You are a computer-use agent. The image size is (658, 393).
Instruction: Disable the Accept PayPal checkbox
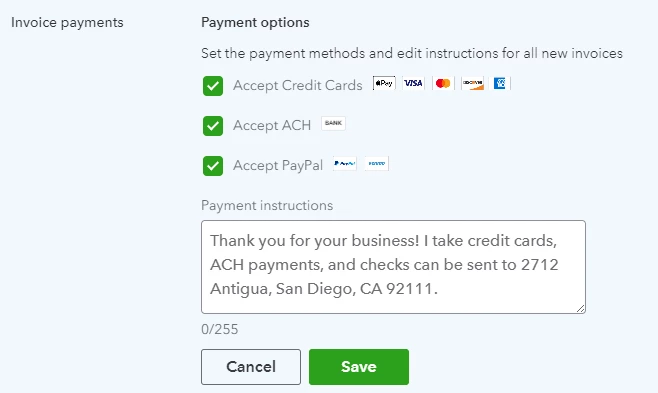pyautogui.click(x=213, y=166)
